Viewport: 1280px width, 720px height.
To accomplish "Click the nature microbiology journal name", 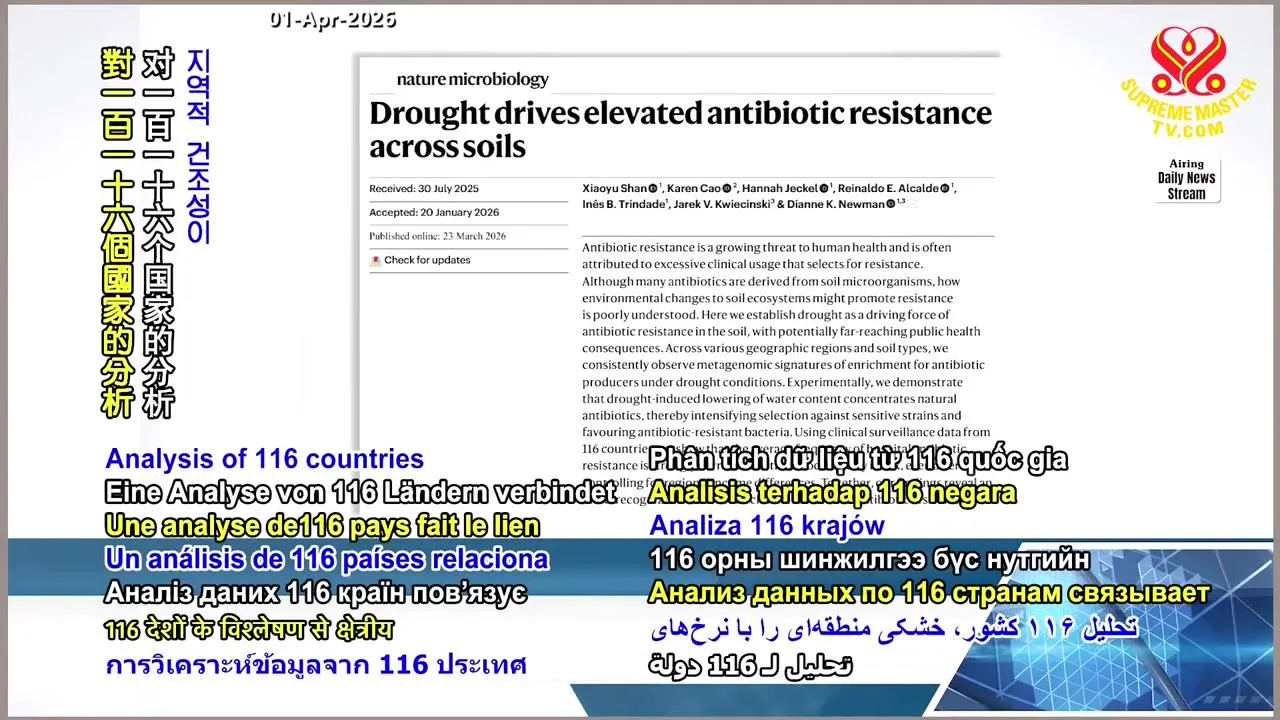I will [x=473, y=79].
